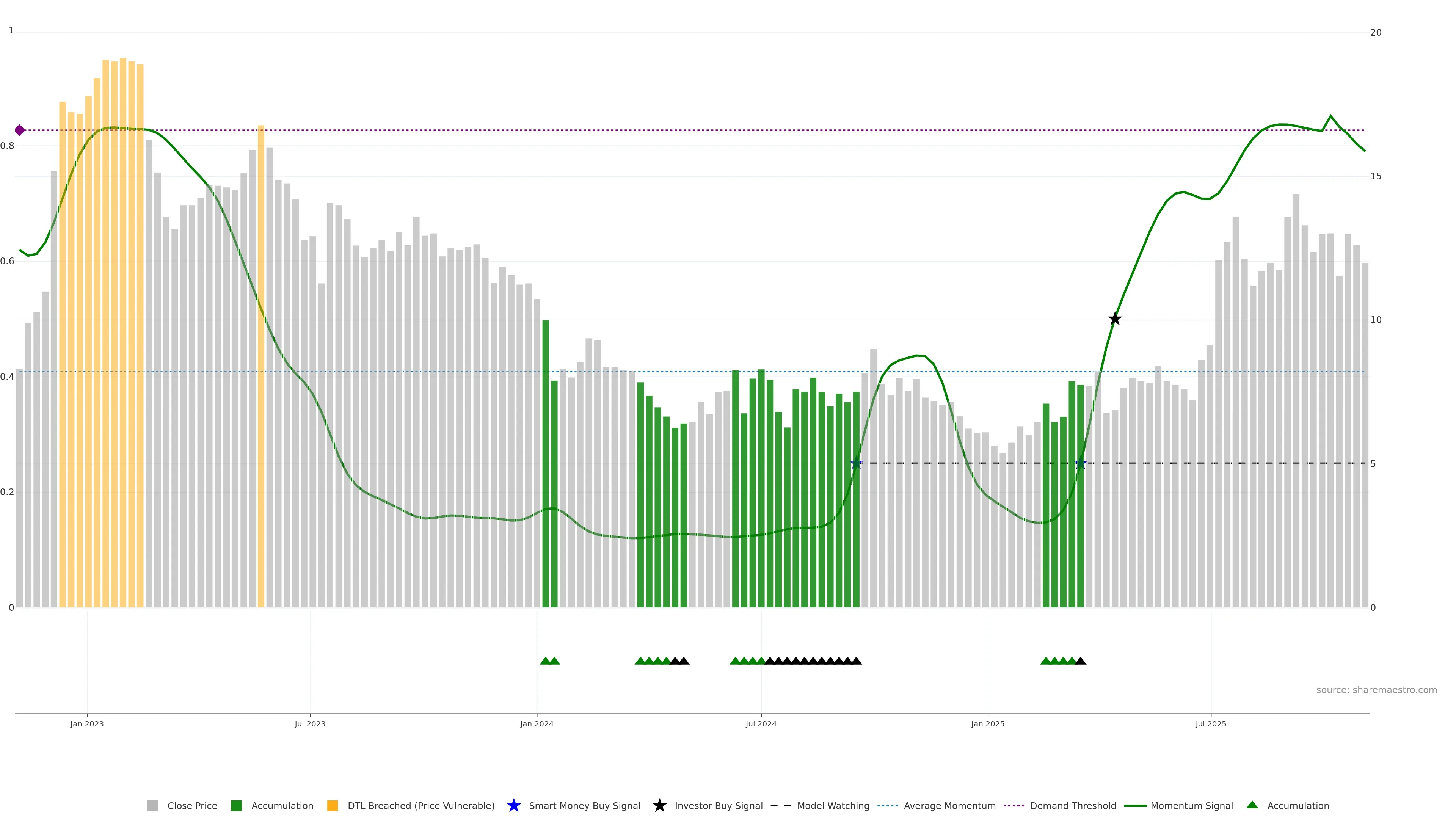1456x819 pixels.
Task: Click the Jan 2023 axis label
Action: (87, 723)
